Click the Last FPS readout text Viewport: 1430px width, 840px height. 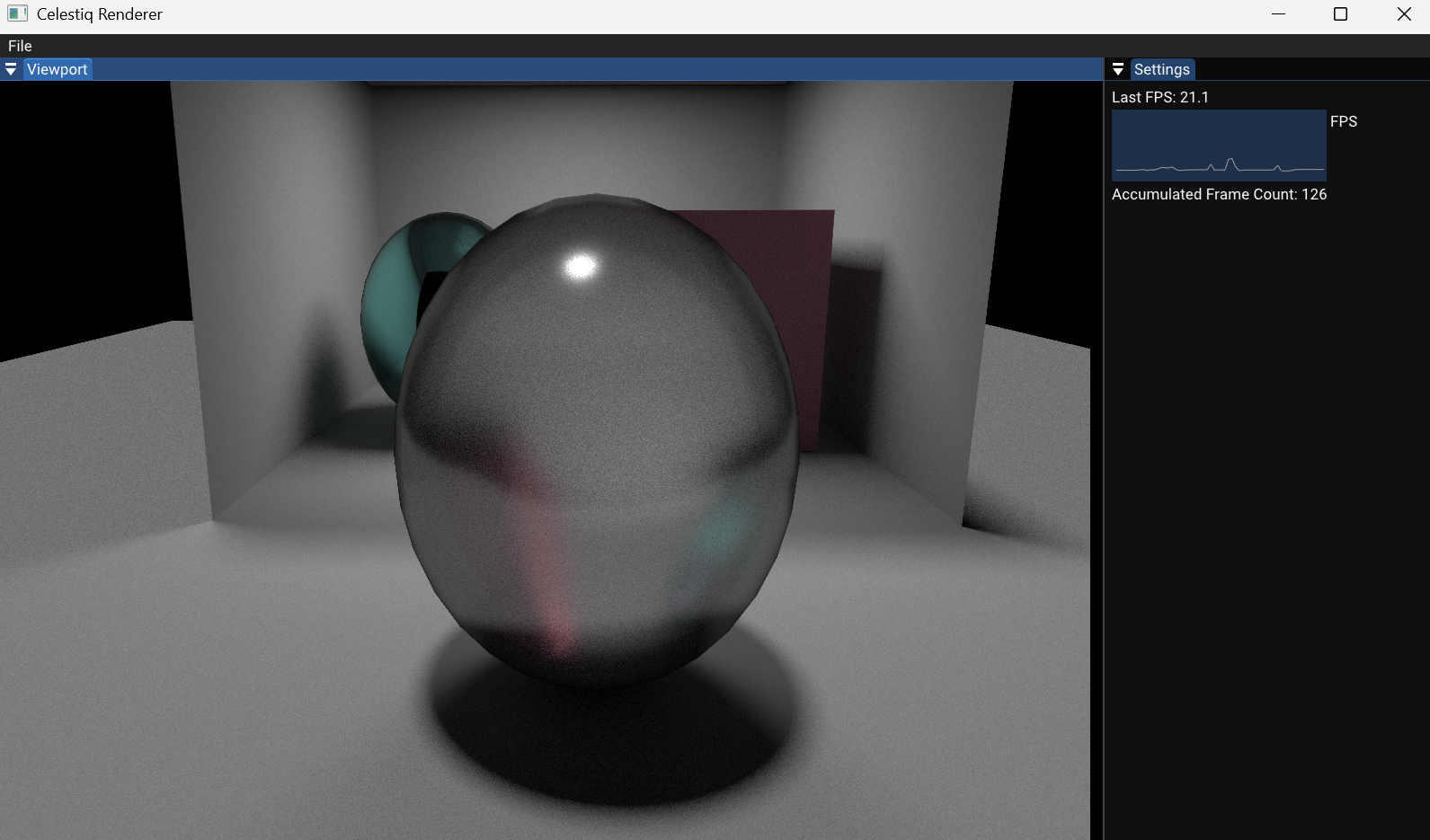pos(1159,97)
